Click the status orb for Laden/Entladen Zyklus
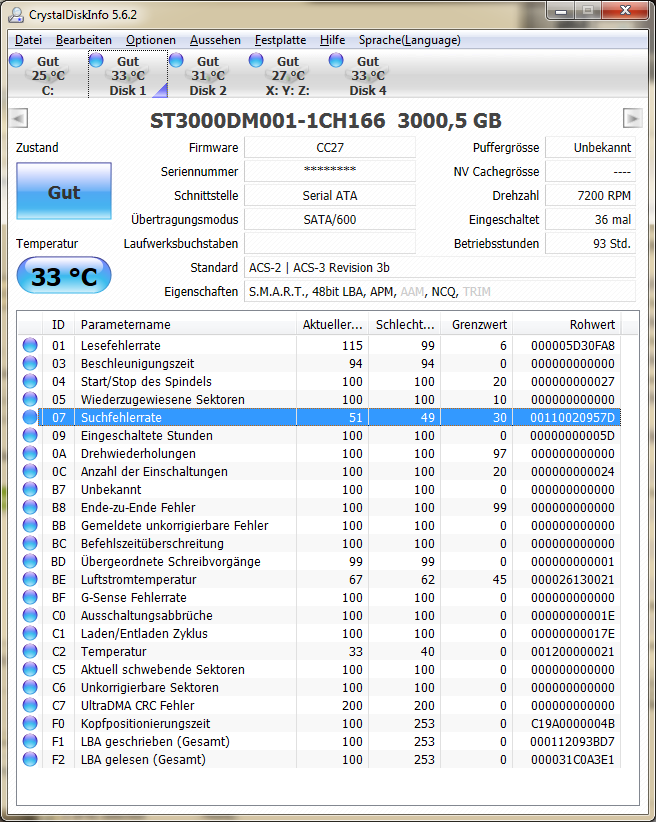Screen dimensions: 656x822 (x=30, y=633)
